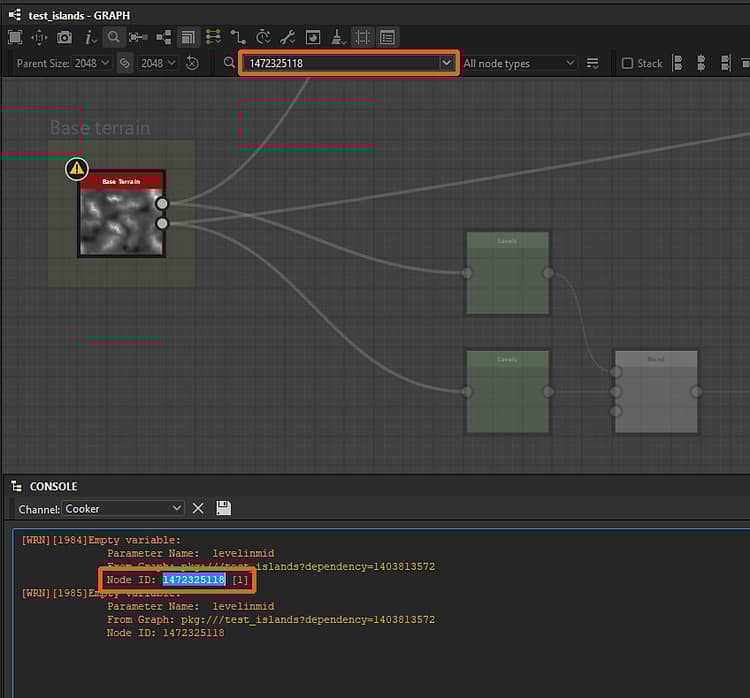Open the Channel Cooker dropdown
The width and height of the screenshot is (750, 698).
pyautogui.click(x=123, y=508)
